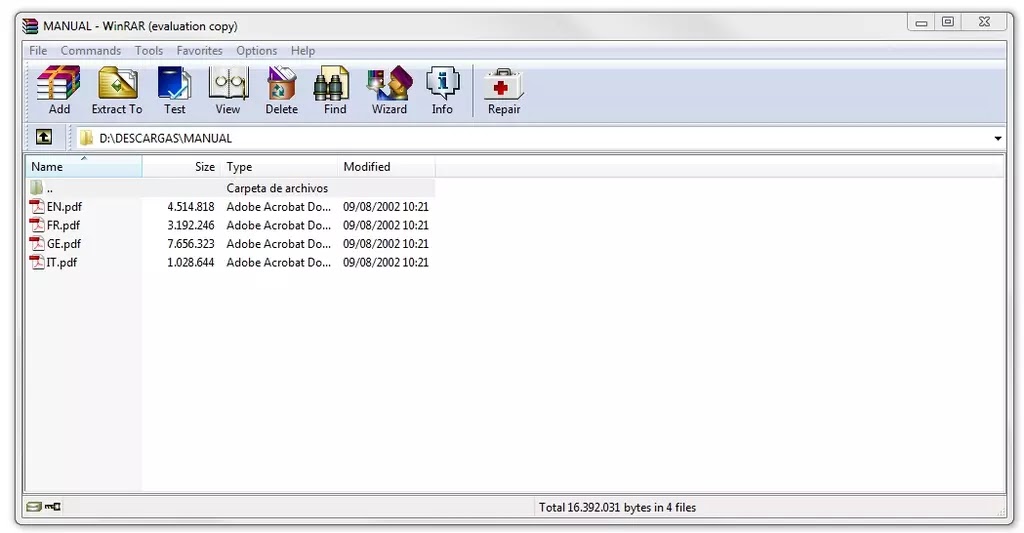Click the IT.pdf file icon

point(37,262)
